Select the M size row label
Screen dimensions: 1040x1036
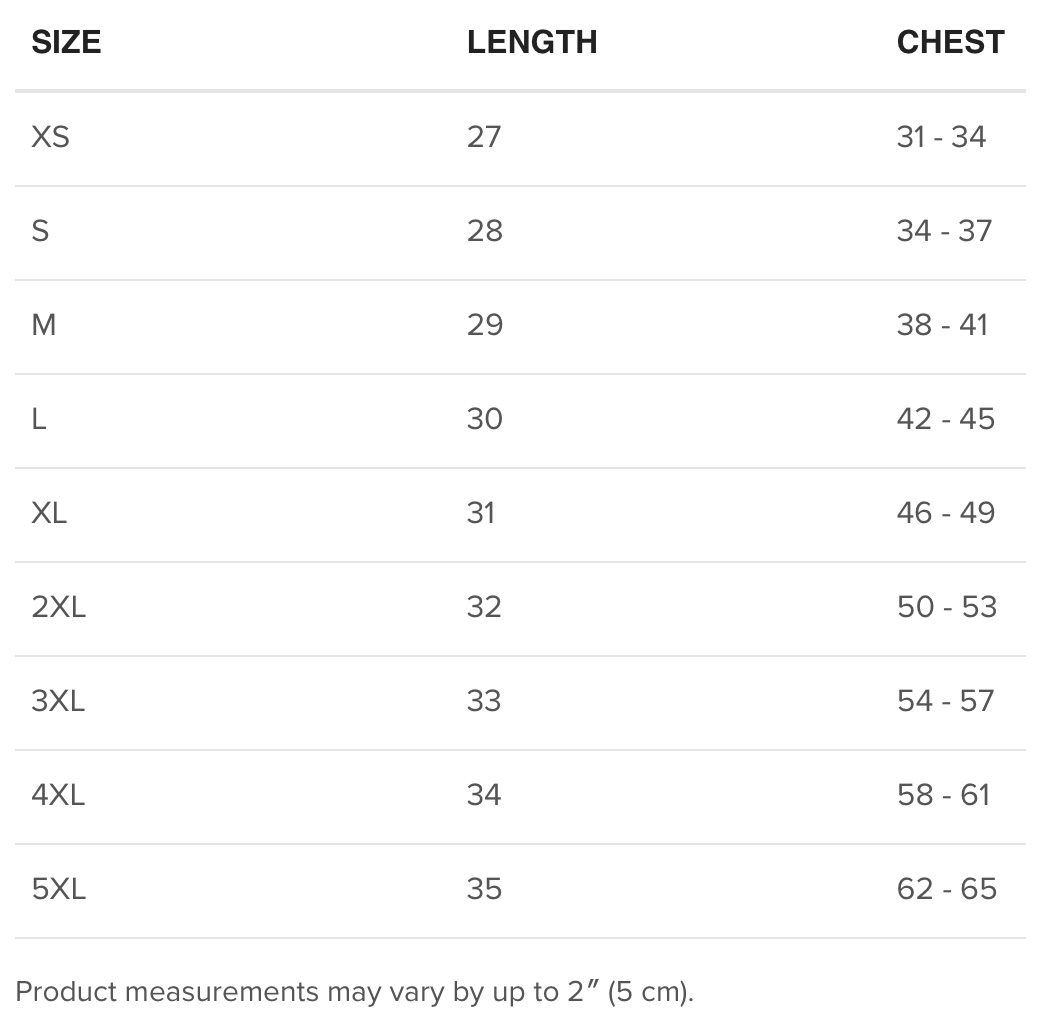44,325
